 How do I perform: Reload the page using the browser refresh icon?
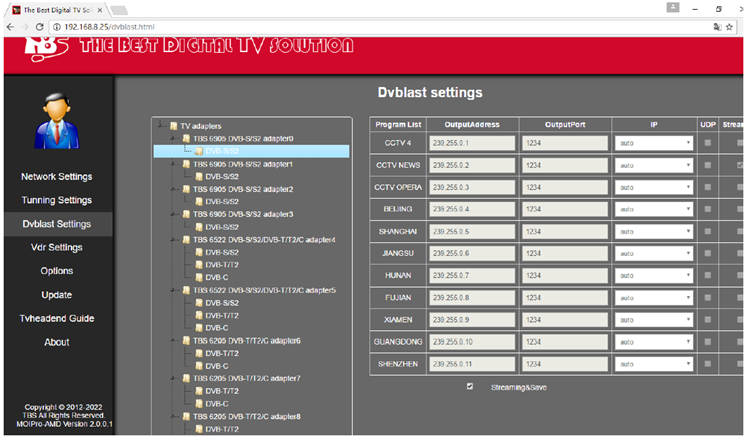[52, 25]
